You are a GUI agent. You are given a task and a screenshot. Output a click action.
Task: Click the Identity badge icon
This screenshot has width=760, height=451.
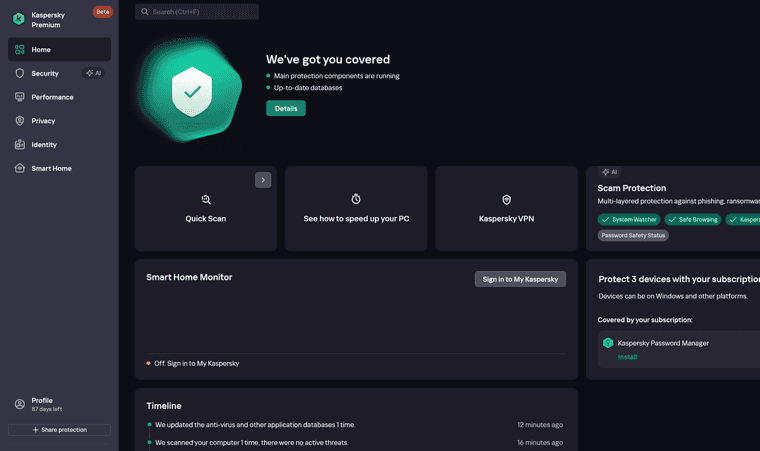tap(19, 145)
